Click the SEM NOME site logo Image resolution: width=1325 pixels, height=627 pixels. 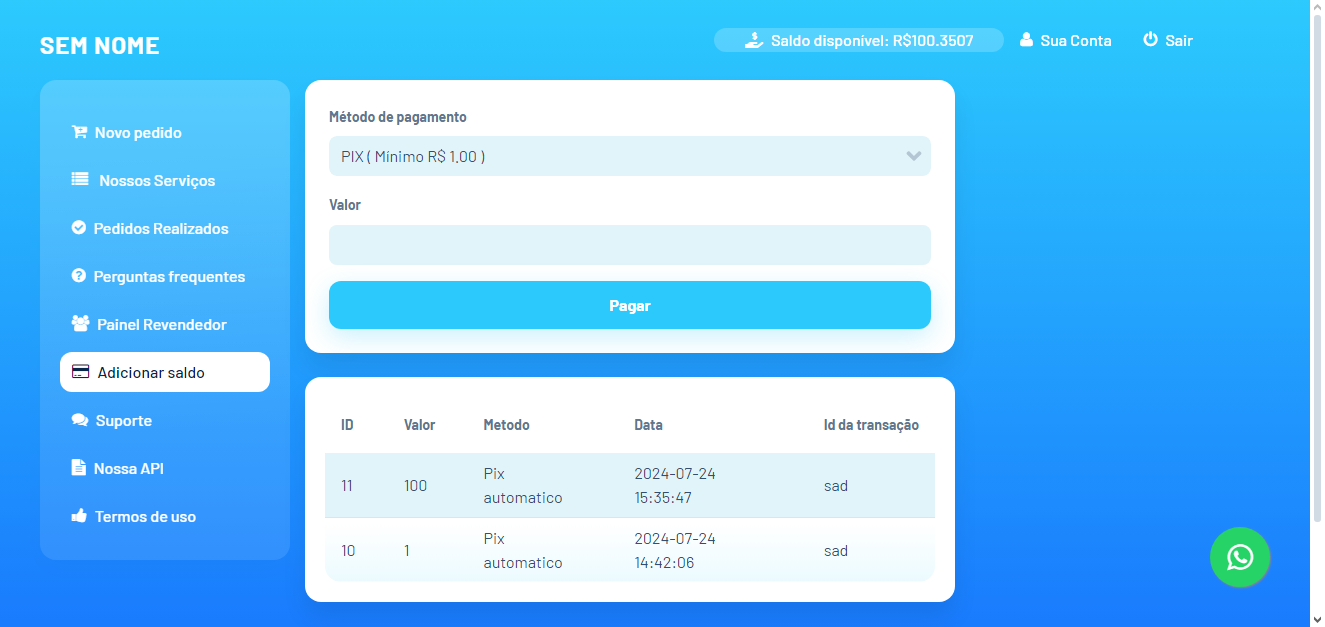click(x=100, y=46)
